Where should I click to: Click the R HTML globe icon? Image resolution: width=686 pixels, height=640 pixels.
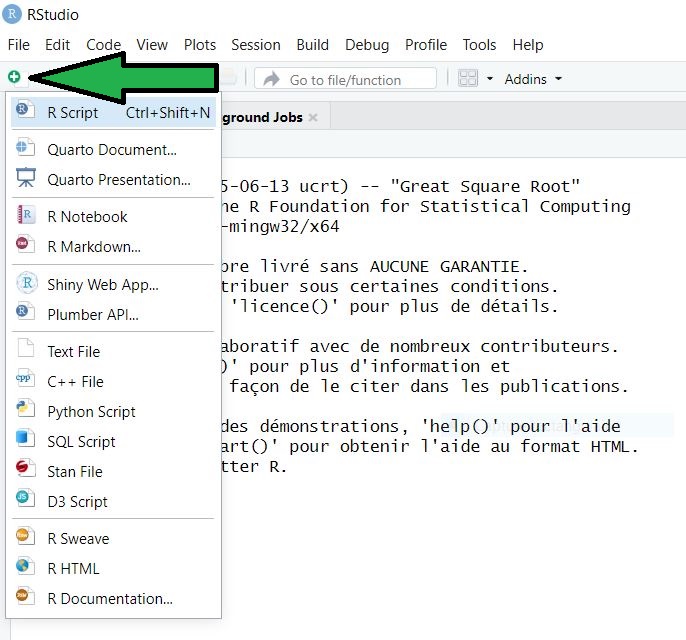tap(25, 565)
